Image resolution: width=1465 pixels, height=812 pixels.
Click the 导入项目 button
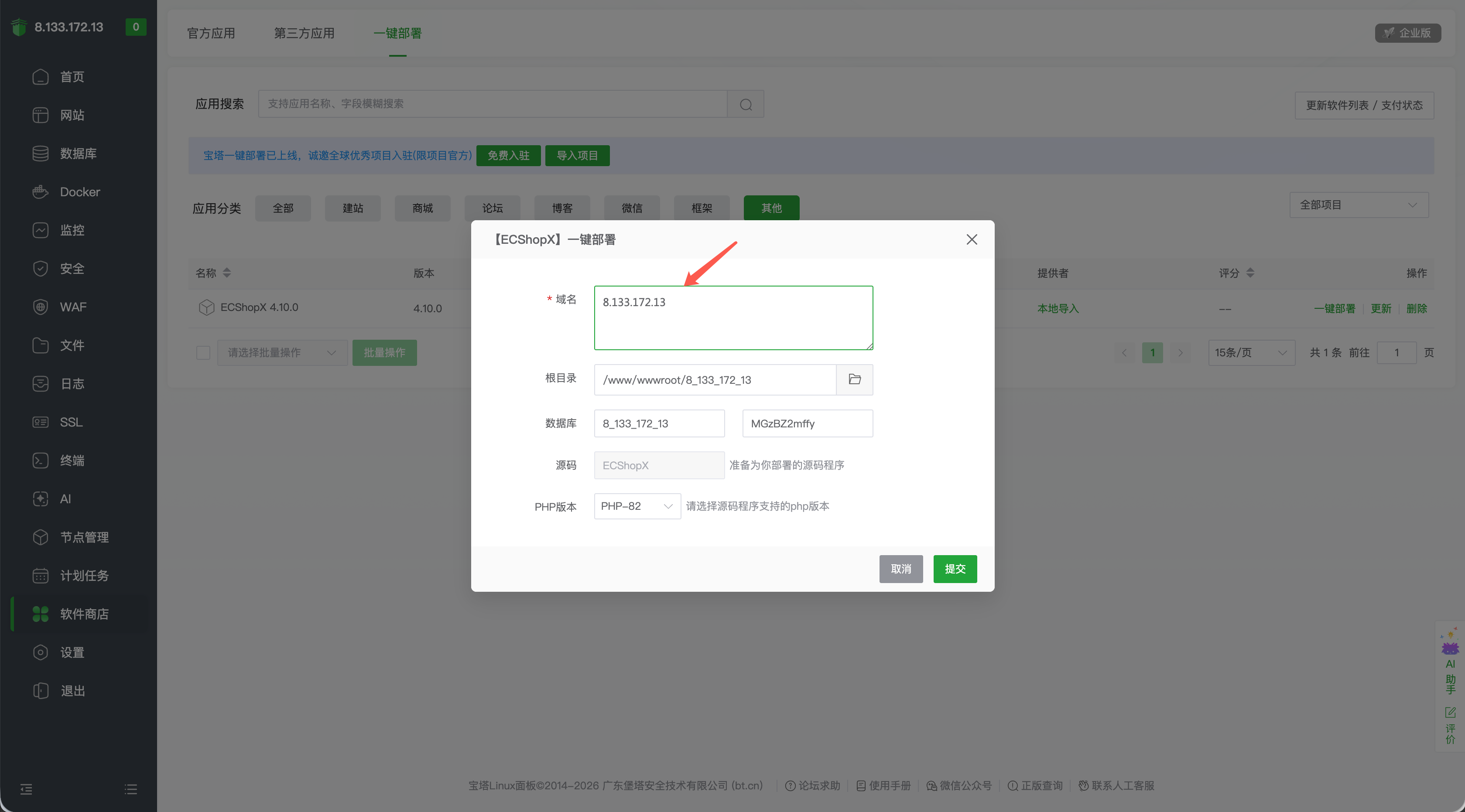tap(577, 155)
